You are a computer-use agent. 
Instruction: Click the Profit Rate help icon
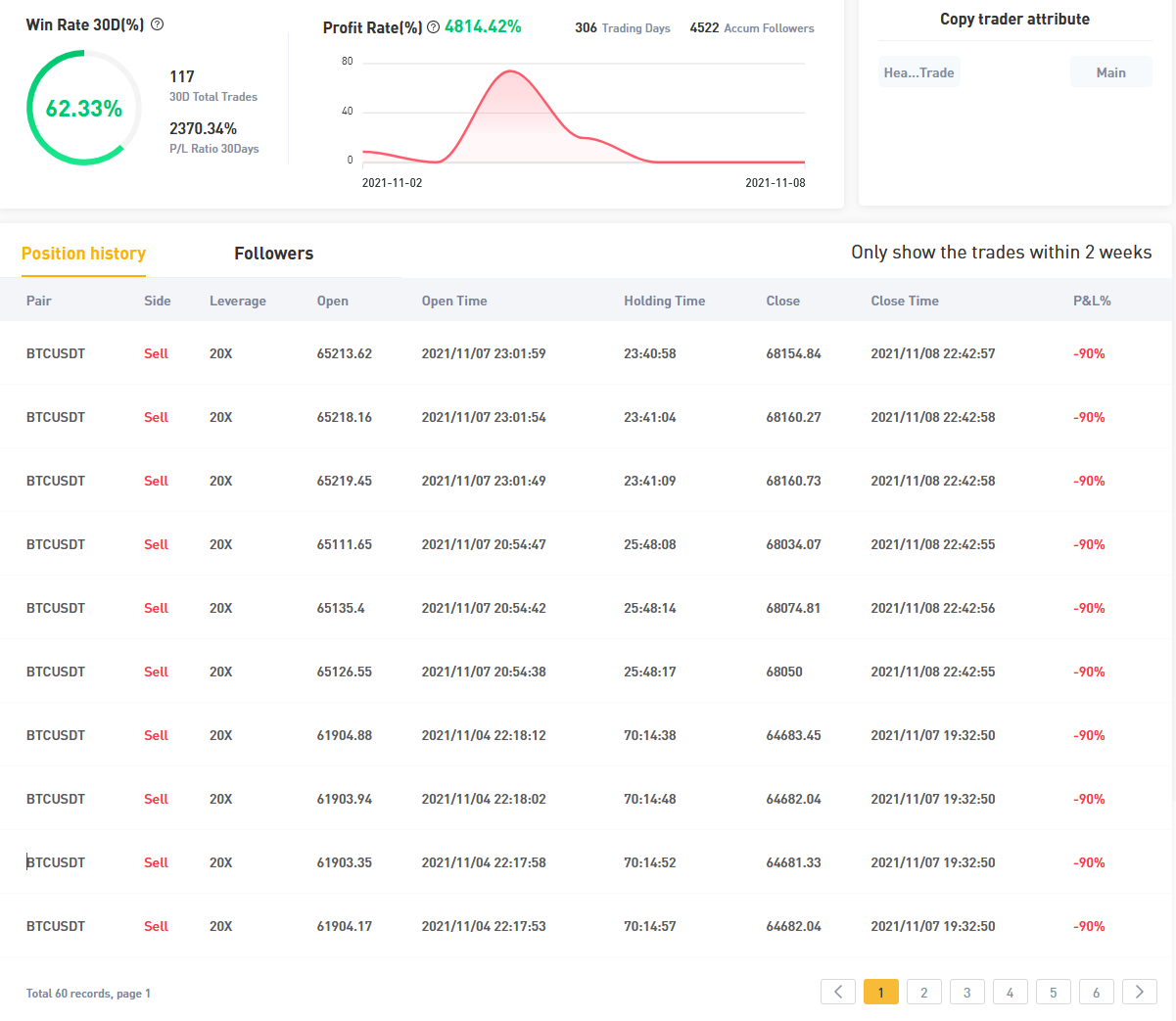point(434,27)
